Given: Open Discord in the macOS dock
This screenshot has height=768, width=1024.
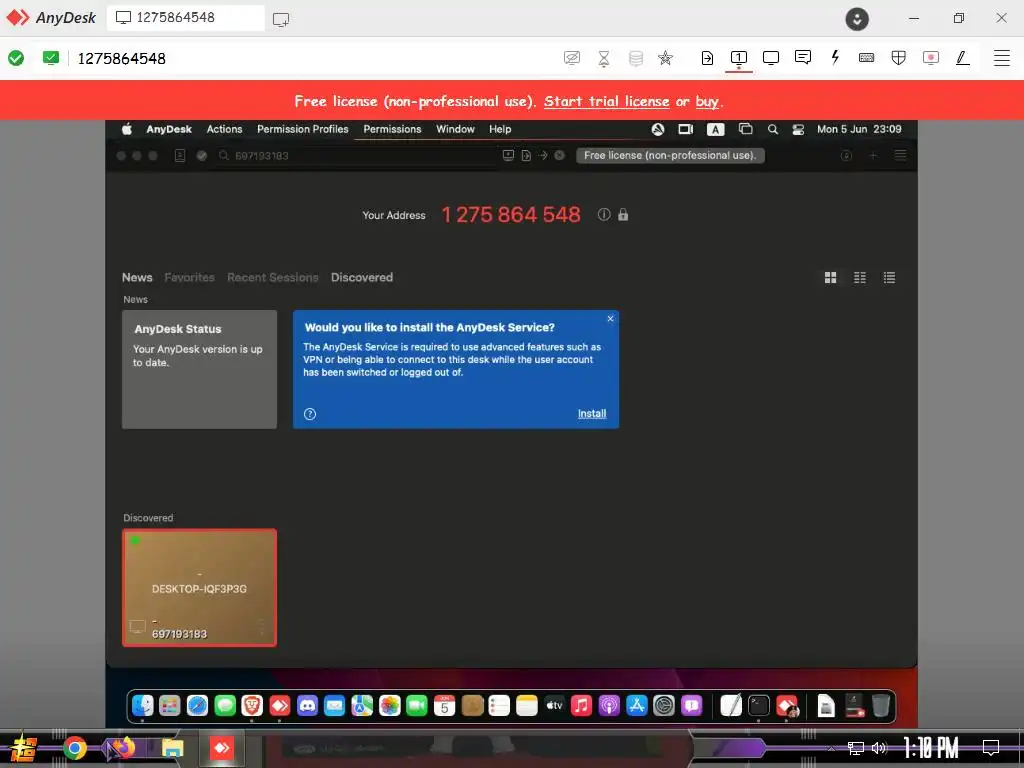Looking at the screenshot, I should 307,705.
